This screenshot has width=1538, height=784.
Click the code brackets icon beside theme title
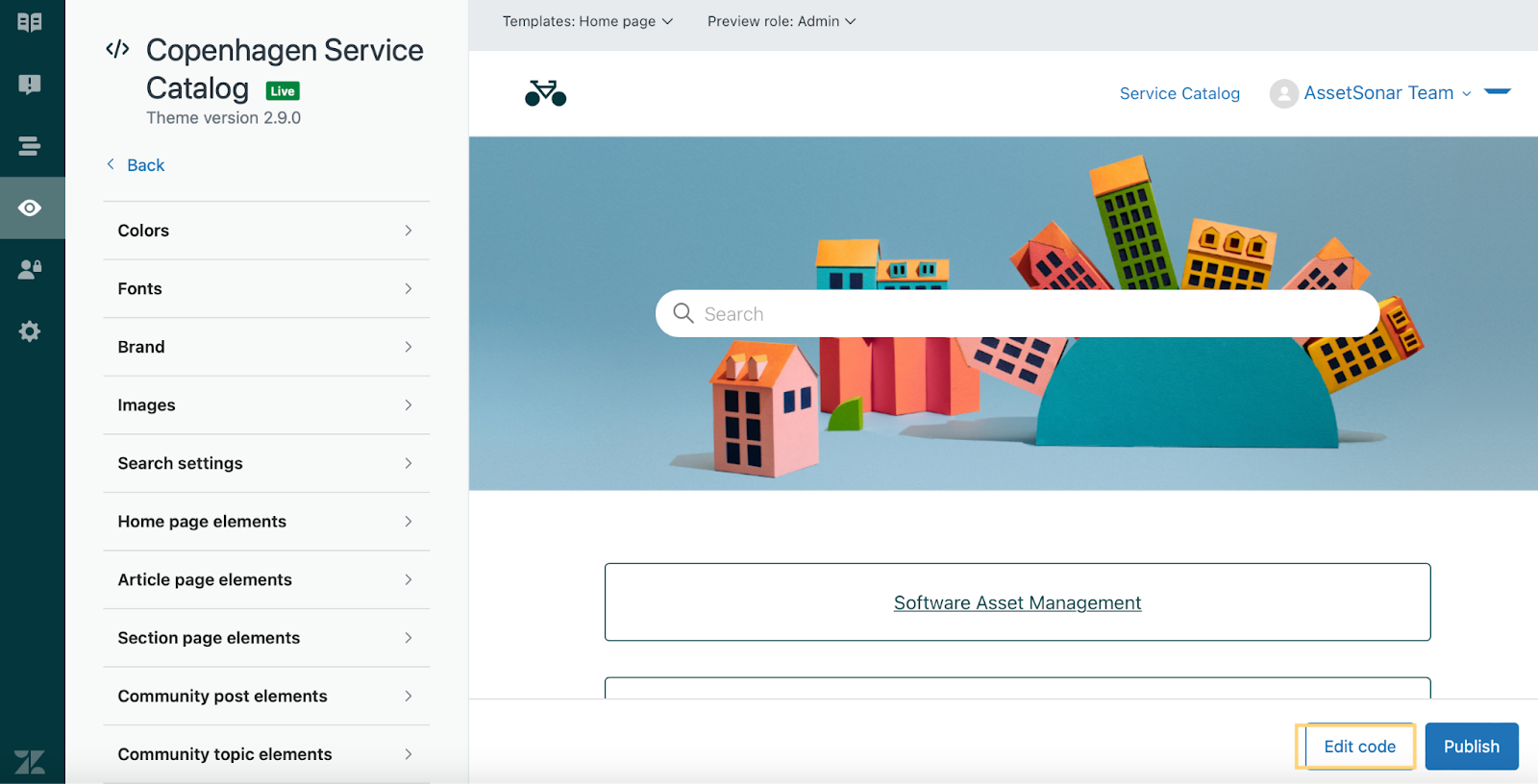(117, 49)
